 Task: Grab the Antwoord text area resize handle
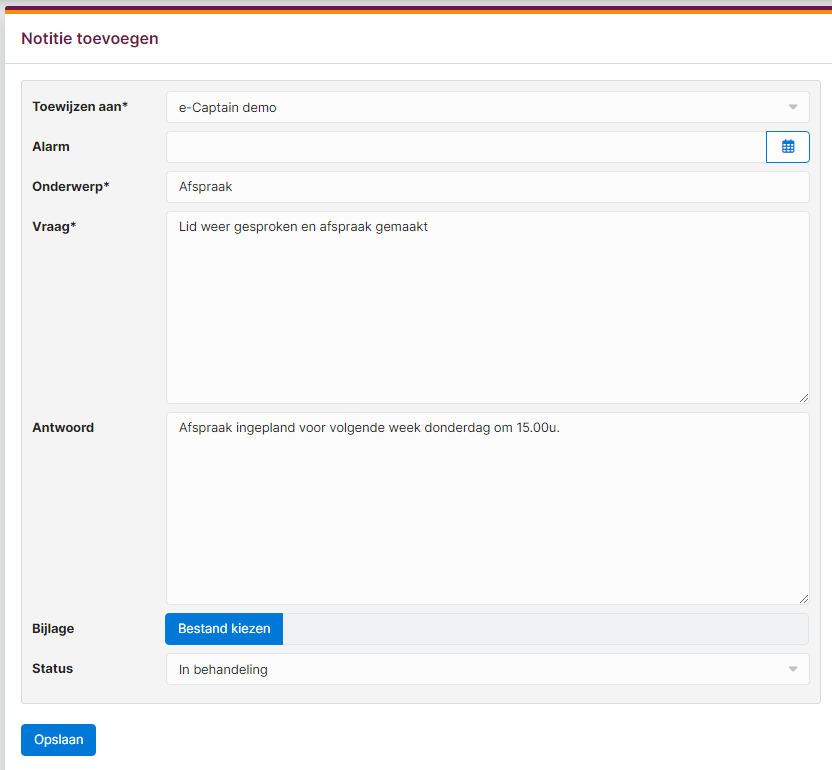803,599
